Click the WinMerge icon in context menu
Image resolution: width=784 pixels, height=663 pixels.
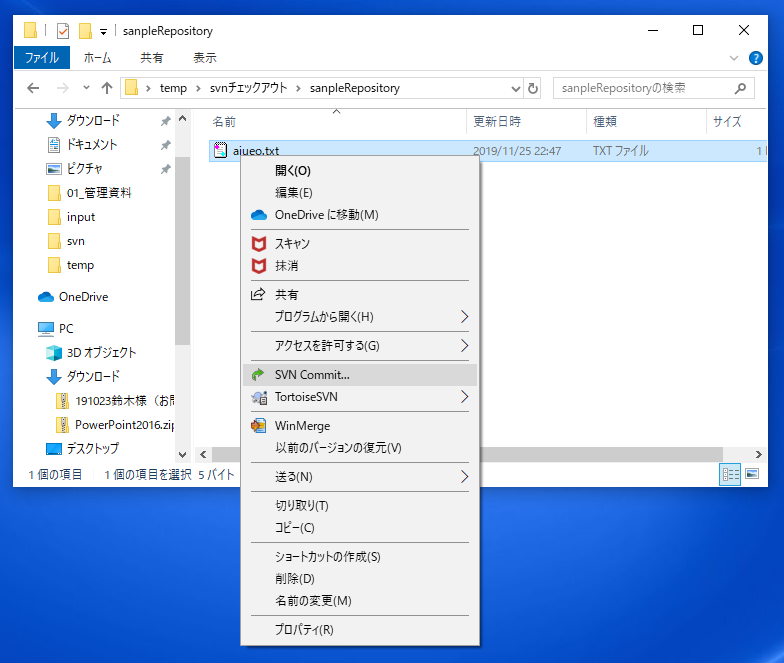click(x=258, y=426)
